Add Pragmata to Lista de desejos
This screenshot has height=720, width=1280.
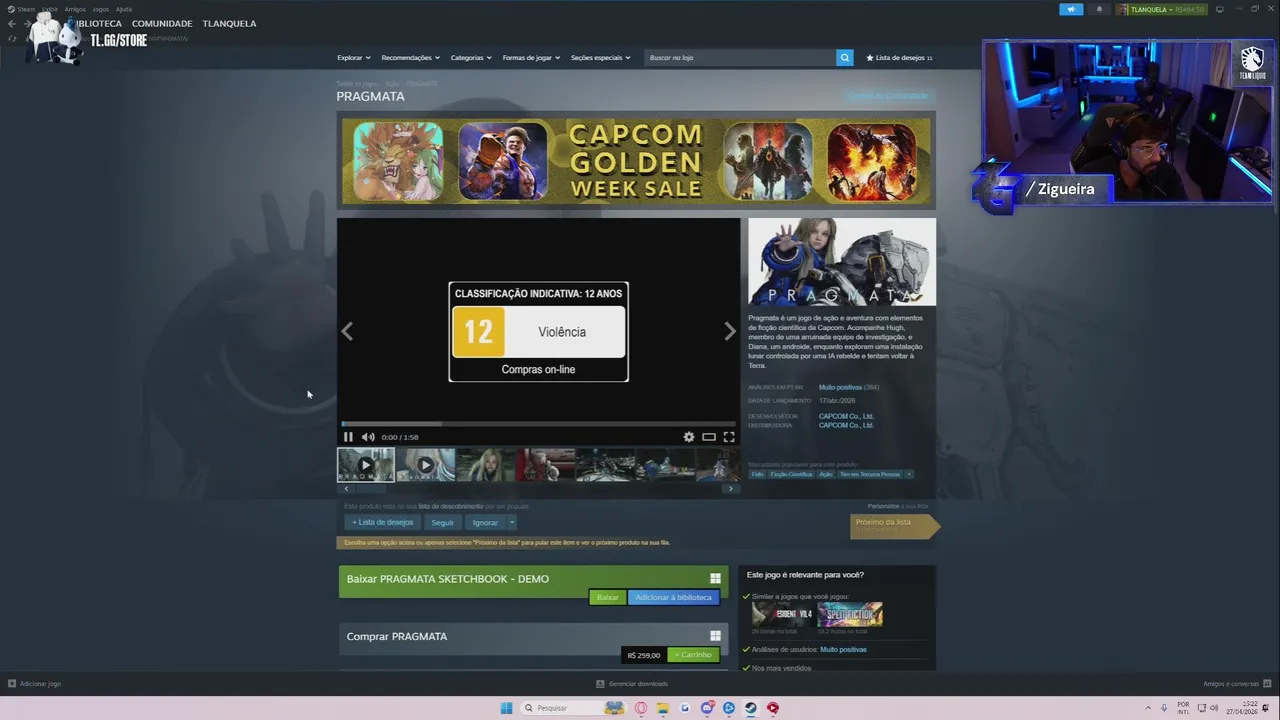point(382,522)
